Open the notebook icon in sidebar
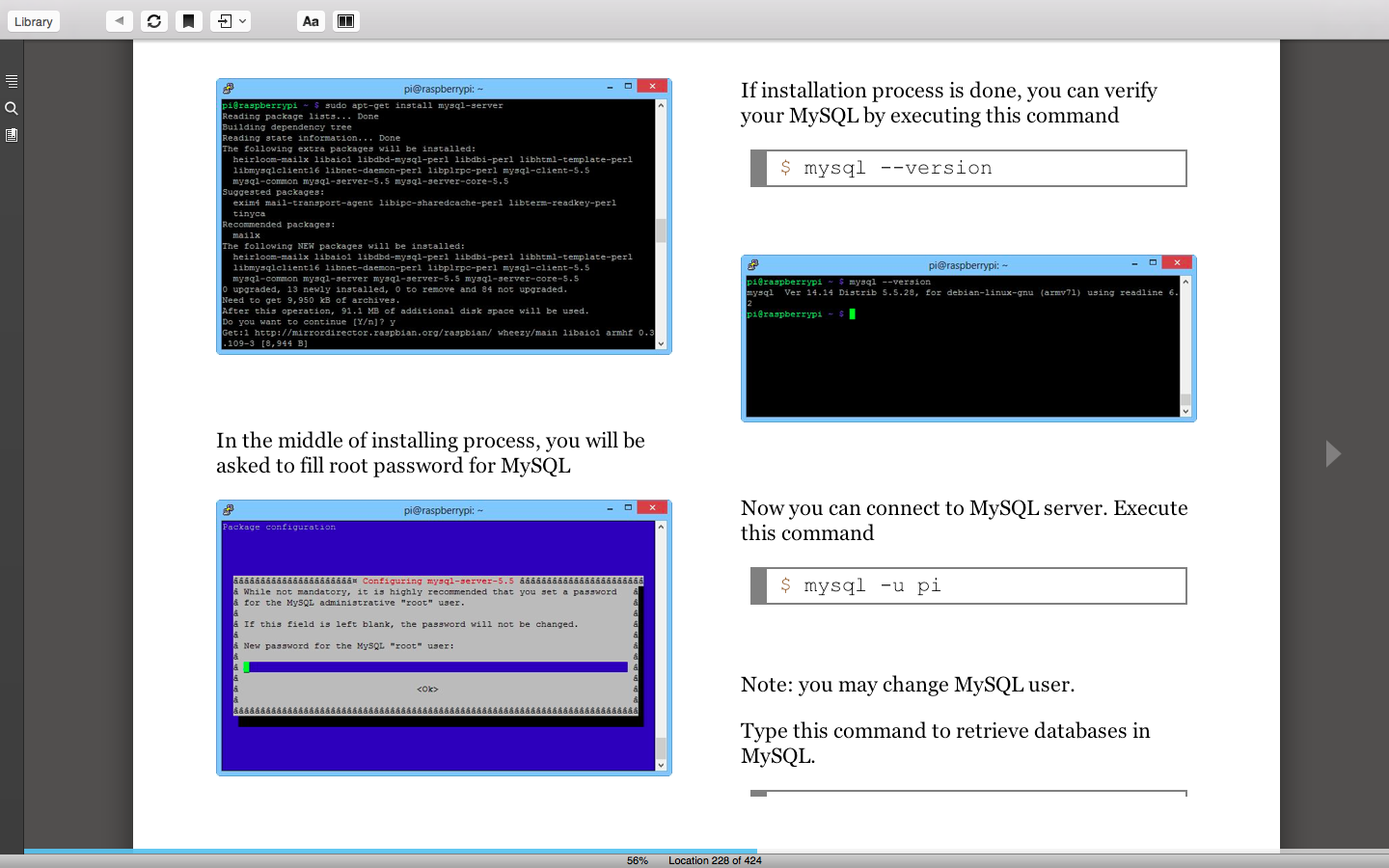This screenshot has width=1389, height=868. 12,135
